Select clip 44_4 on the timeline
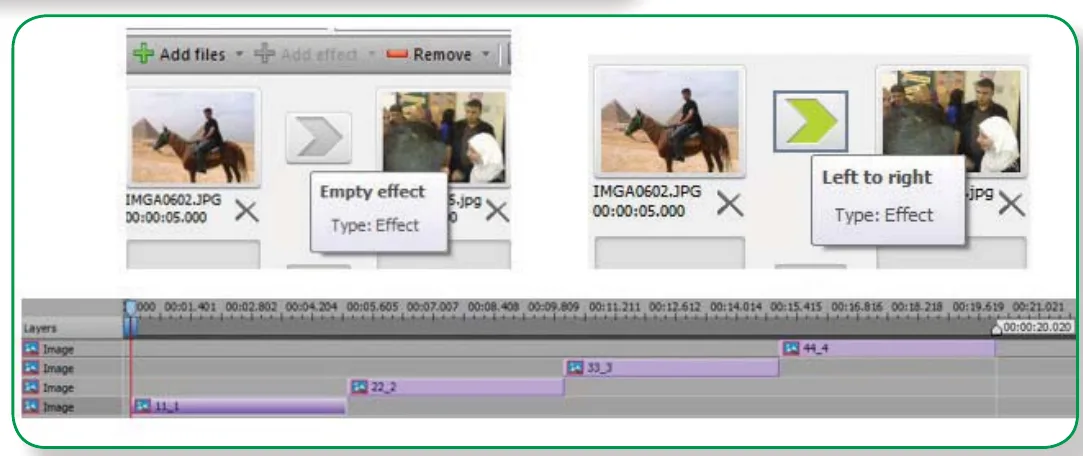1083x456 pixels. [888, 349]
